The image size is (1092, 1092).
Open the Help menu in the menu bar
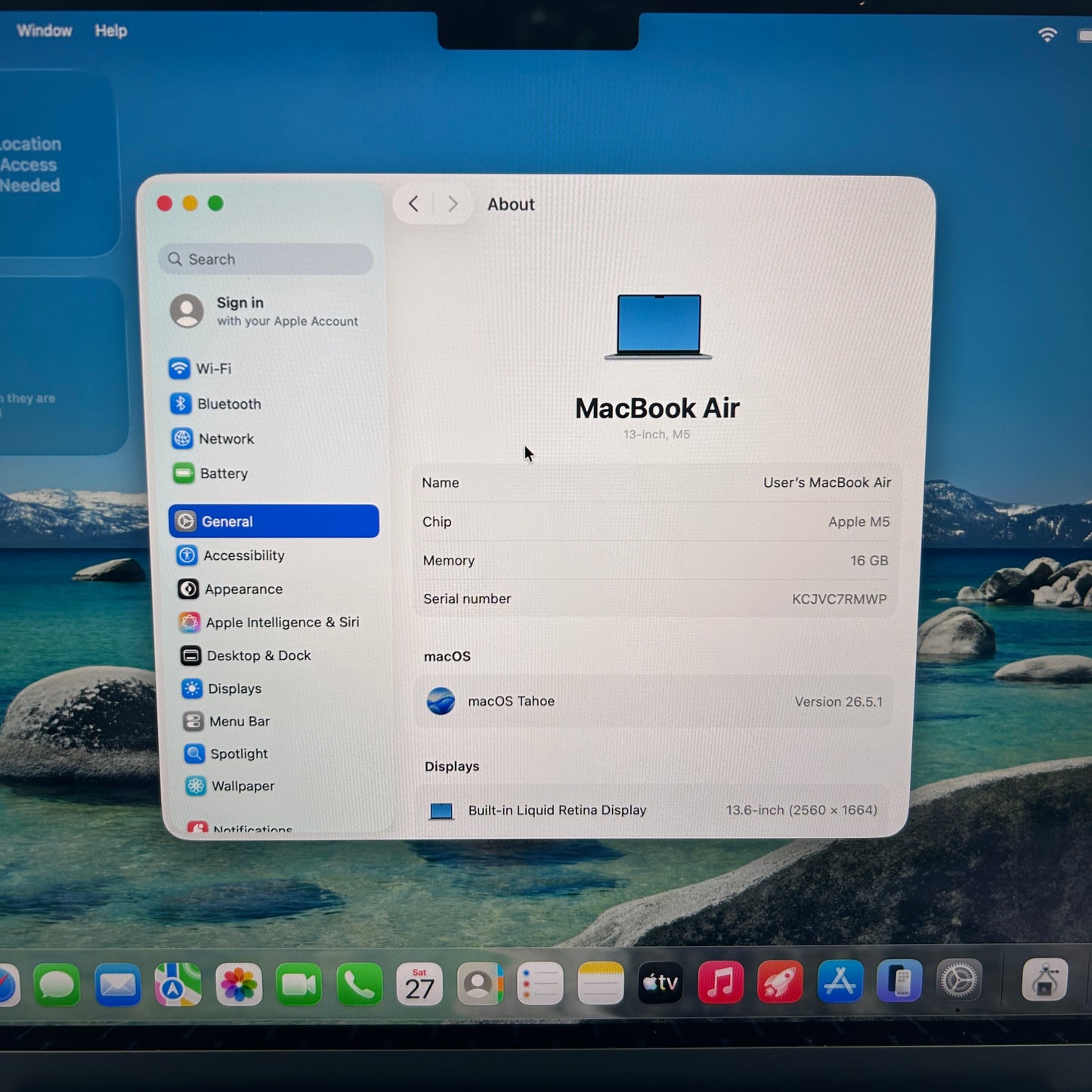pos(111,31)
